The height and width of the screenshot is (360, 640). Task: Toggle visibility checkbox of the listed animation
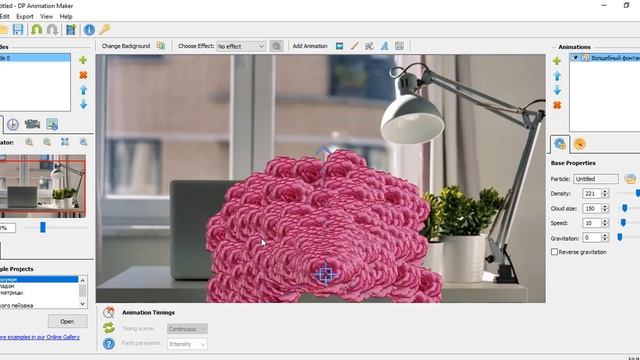pyautogui.click(x=576, y=58)
